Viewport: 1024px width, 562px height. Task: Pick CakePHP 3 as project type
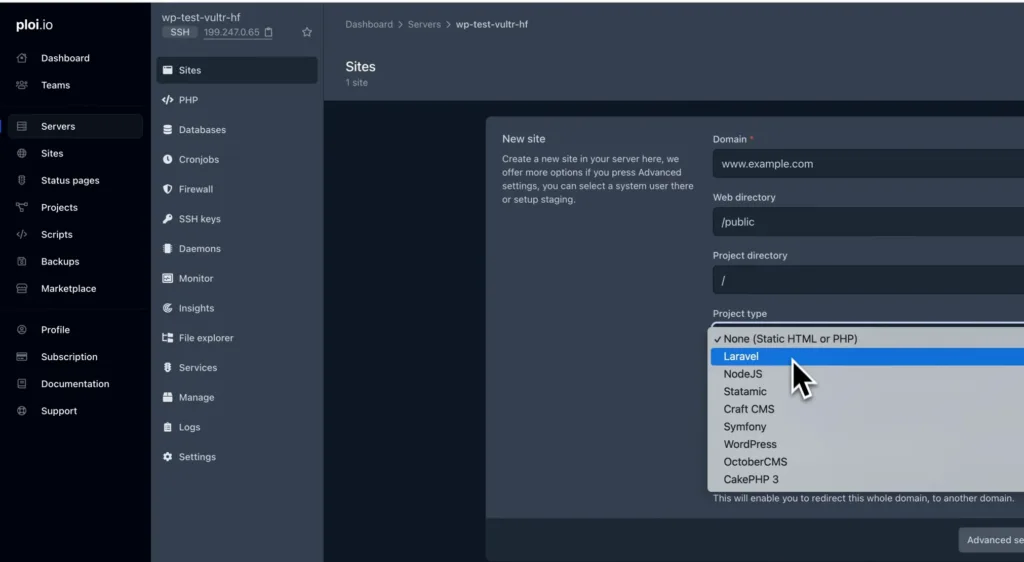[867, 480]
